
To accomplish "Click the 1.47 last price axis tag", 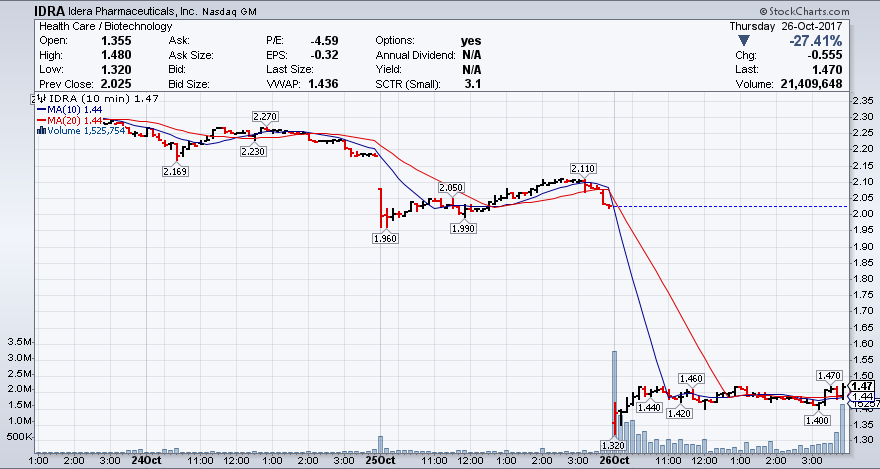I will [x=863, y=386].
